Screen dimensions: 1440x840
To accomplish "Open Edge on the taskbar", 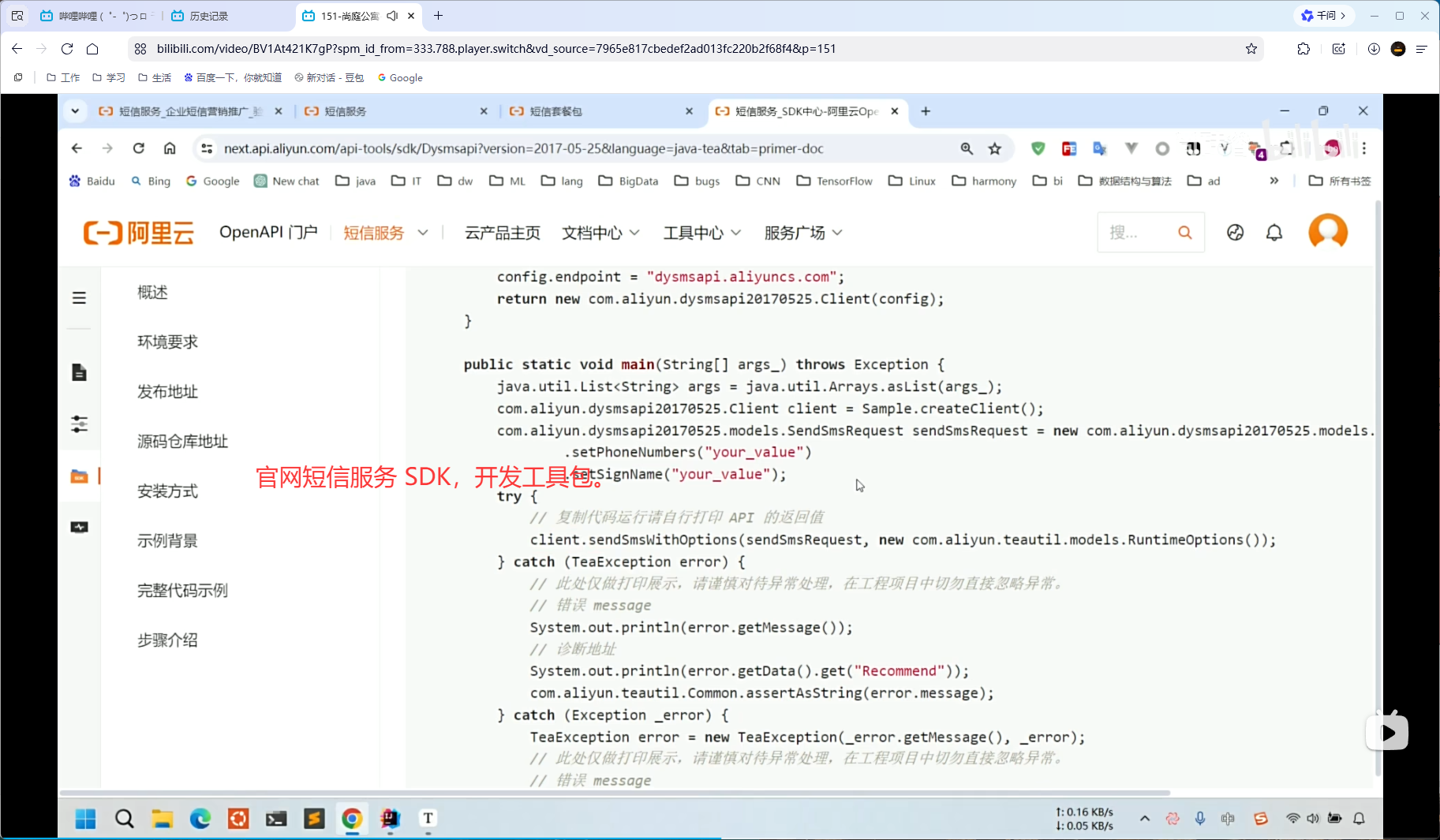I will 200,819.
